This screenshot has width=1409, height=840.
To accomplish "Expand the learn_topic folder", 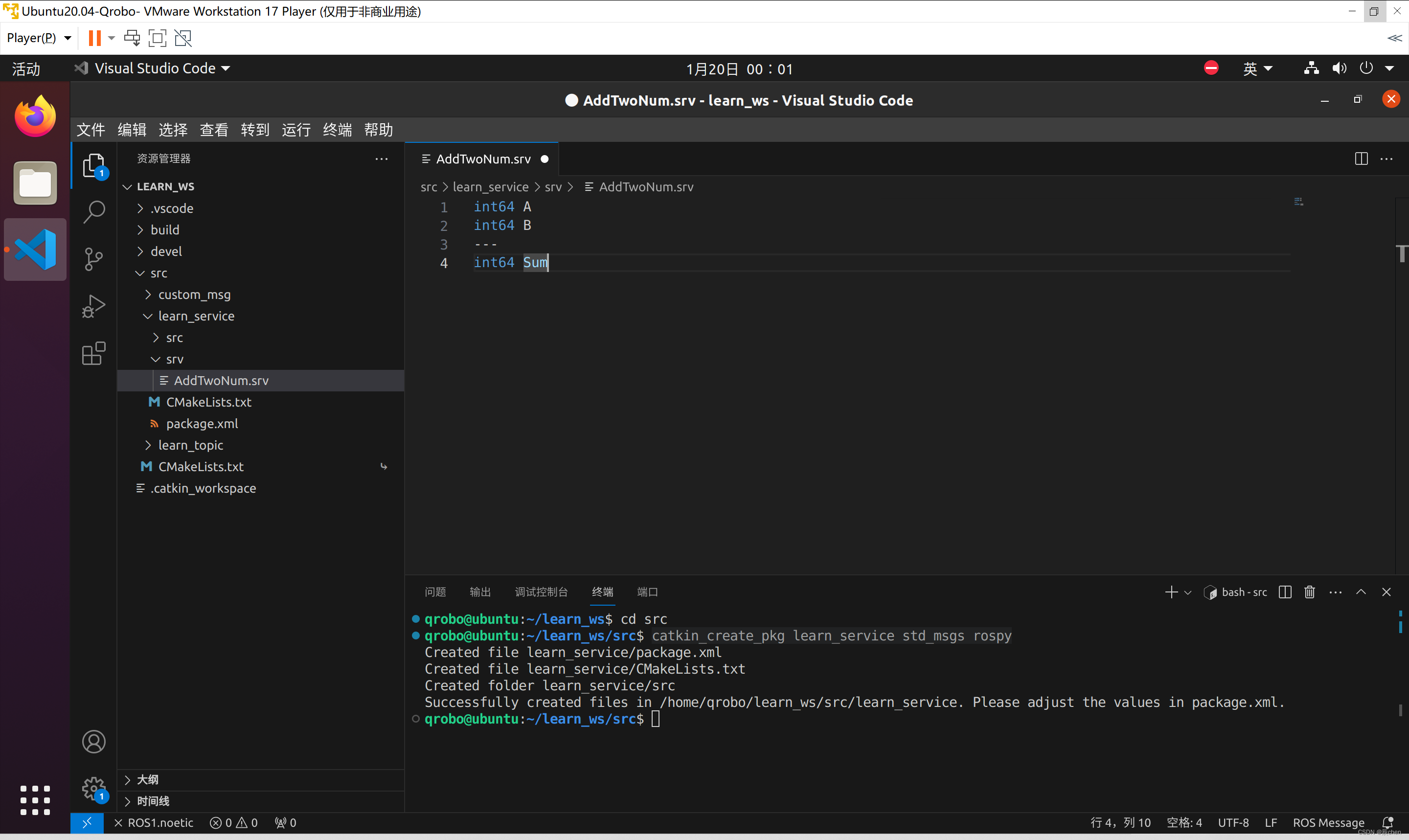I will click(260, 445).
